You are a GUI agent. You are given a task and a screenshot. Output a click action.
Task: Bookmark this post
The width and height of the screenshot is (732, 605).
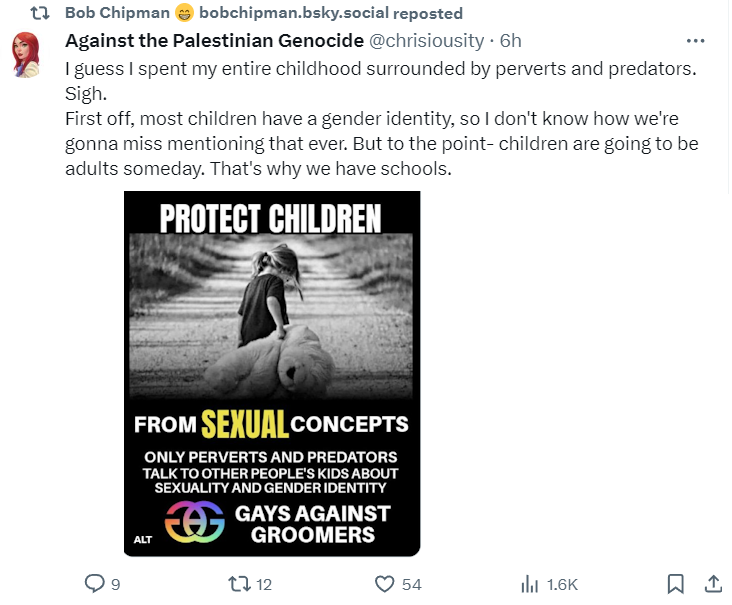pos(675,584)
